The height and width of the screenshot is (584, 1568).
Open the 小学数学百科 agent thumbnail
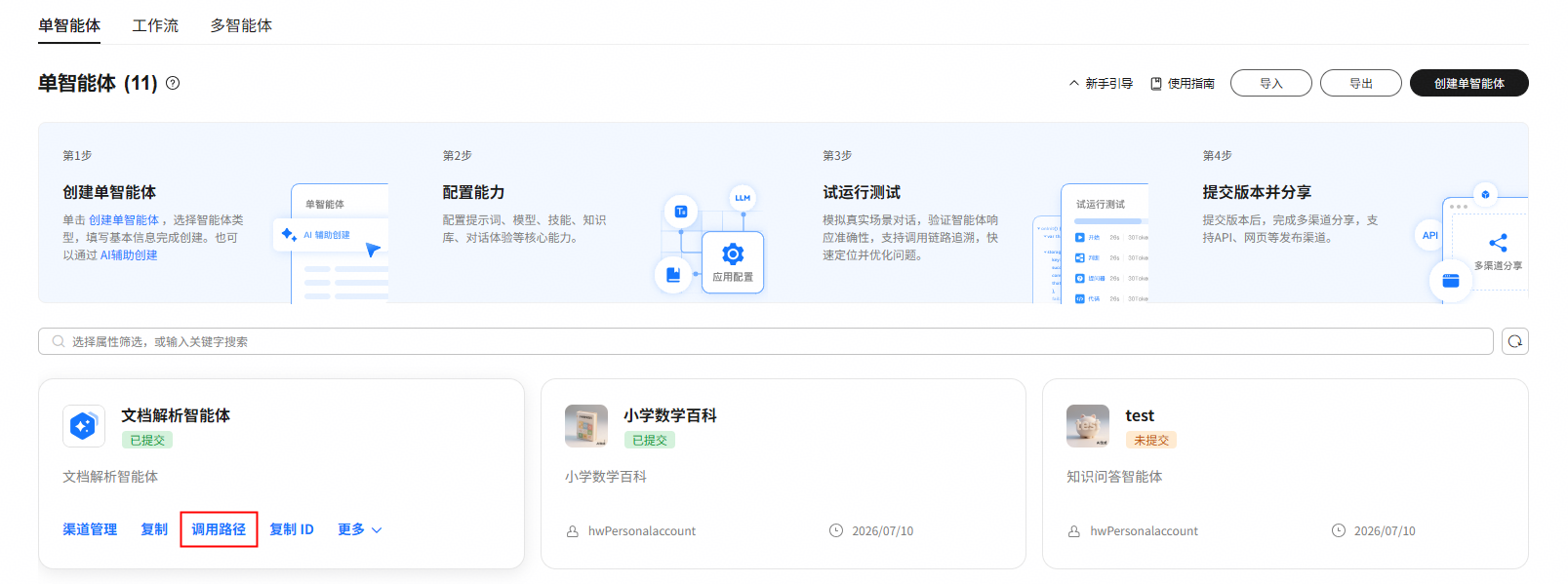(x=586, y=426)
